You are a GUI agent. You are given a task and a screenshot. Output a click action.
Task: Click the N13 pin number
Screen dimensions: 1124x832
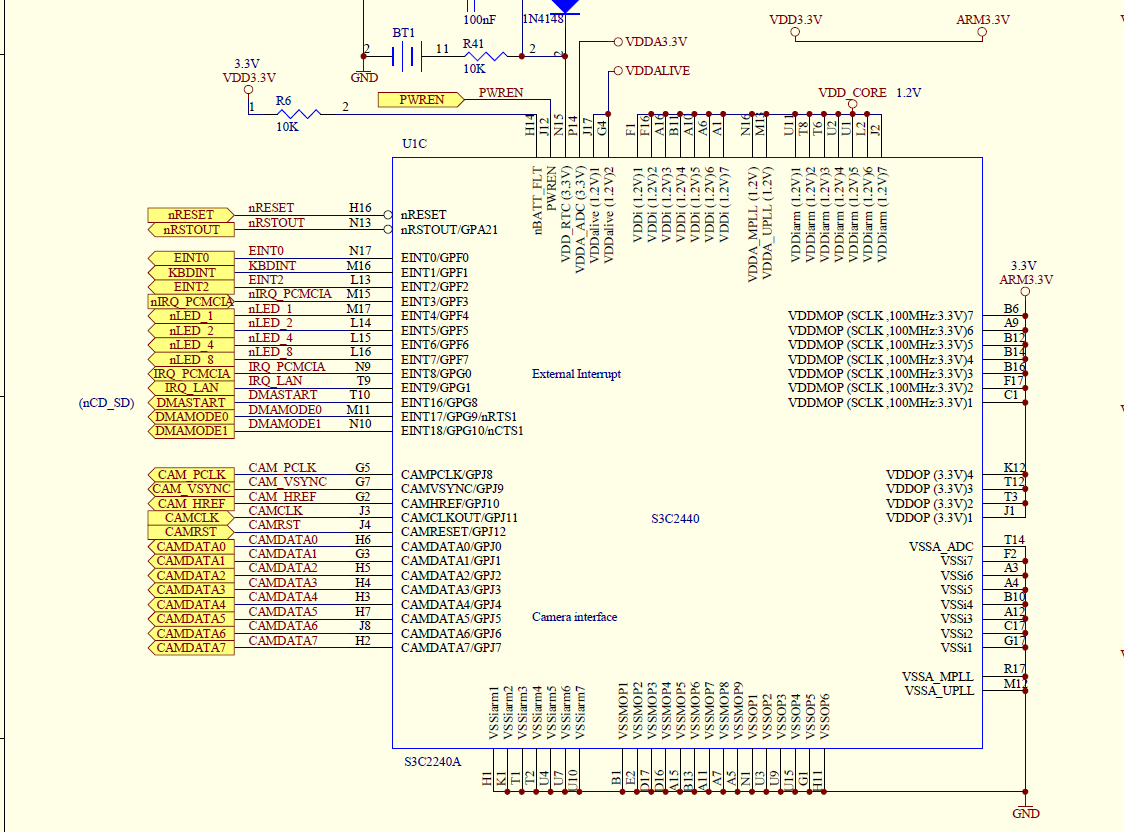[x=360, y=223]
